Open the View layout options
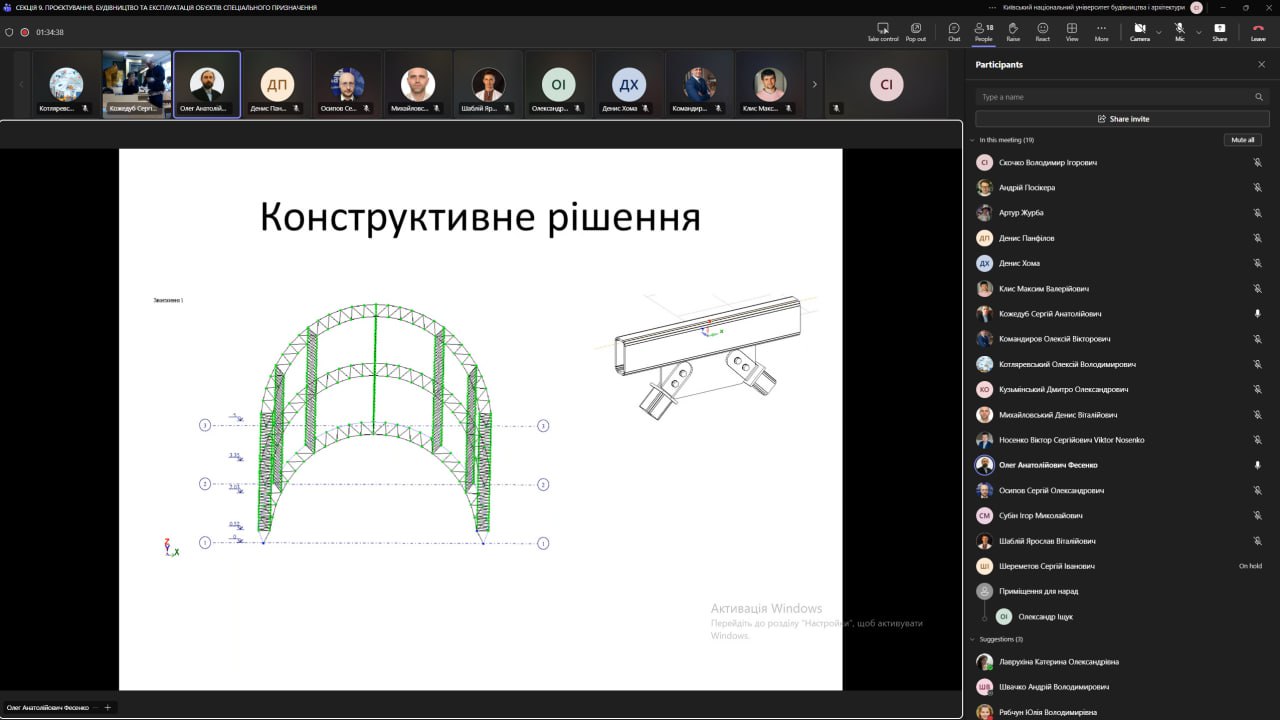The image size is (1280, 720). [x=1072, y=29]
